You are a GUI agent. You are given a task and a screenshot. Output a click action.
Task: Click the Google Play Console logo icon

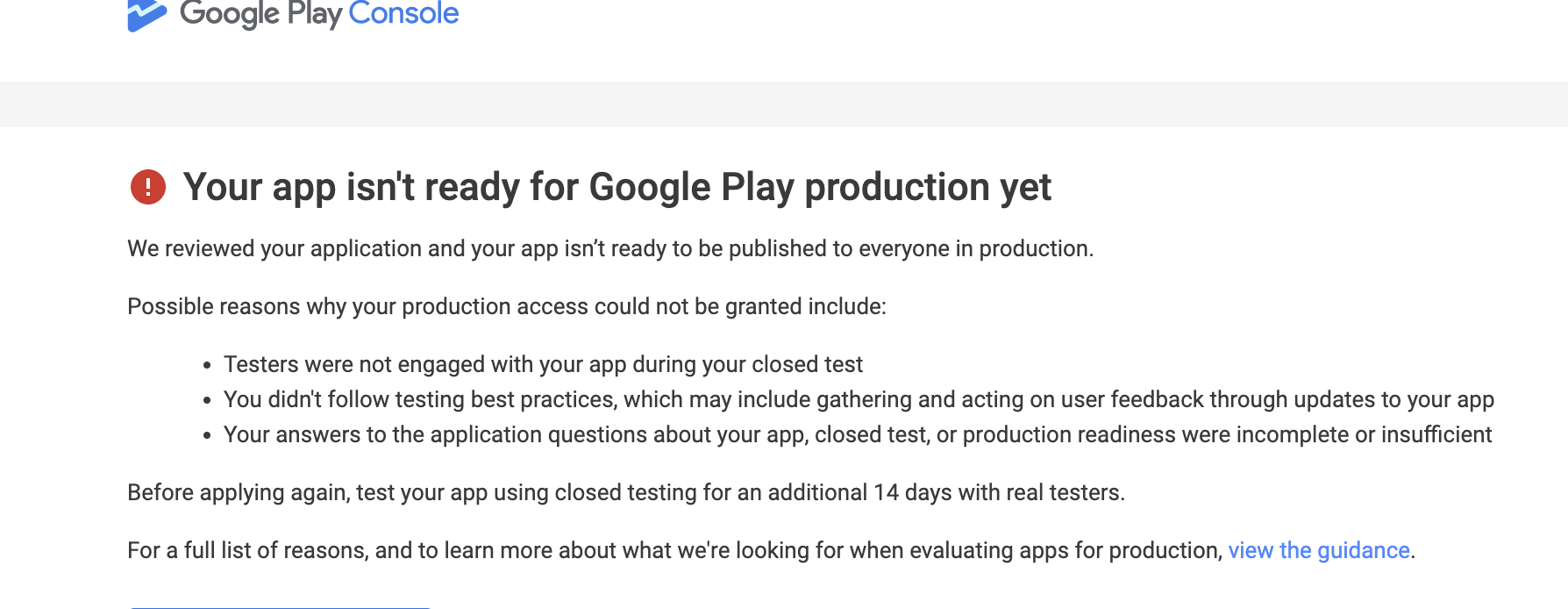point(146,15)
